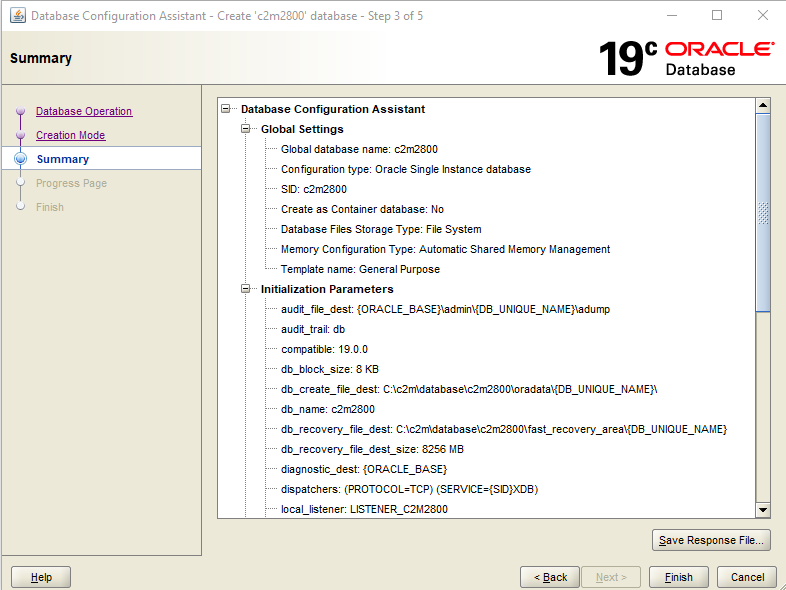The image size is (786, 590).
Task: Open the Help button
Action: 41,577
